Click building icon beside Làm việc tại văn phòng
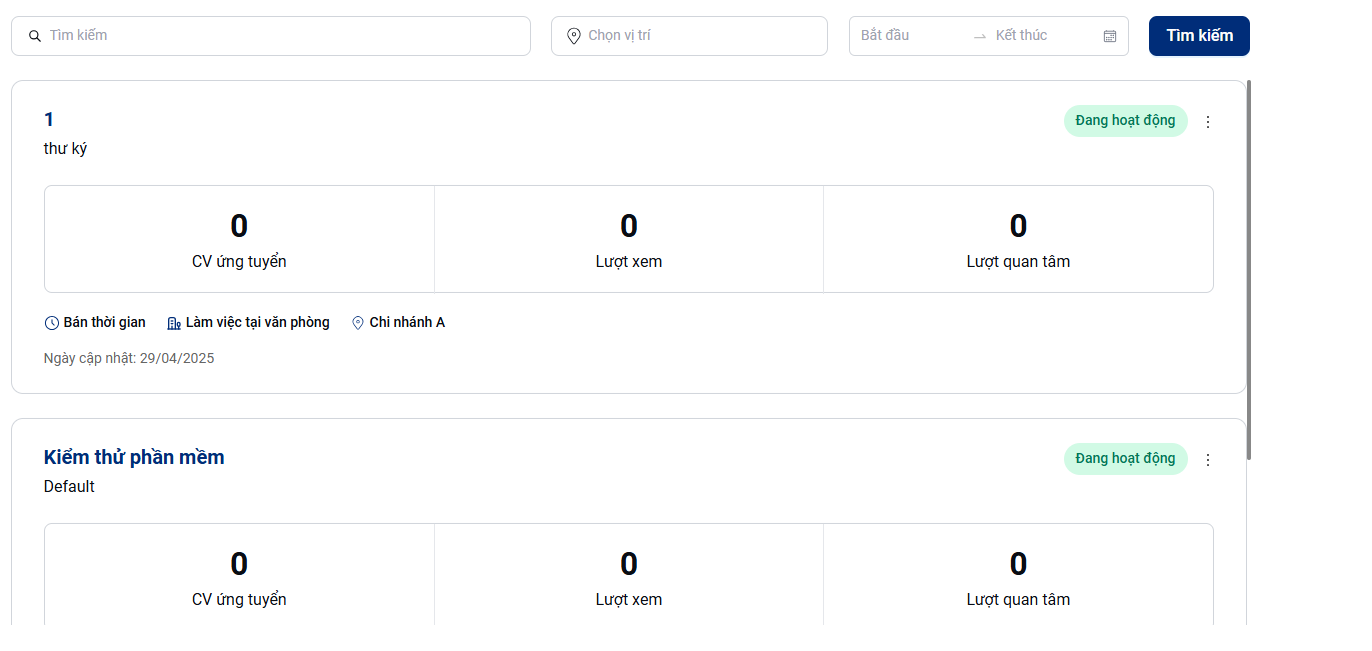1372x651 pixels. point(174,323)
